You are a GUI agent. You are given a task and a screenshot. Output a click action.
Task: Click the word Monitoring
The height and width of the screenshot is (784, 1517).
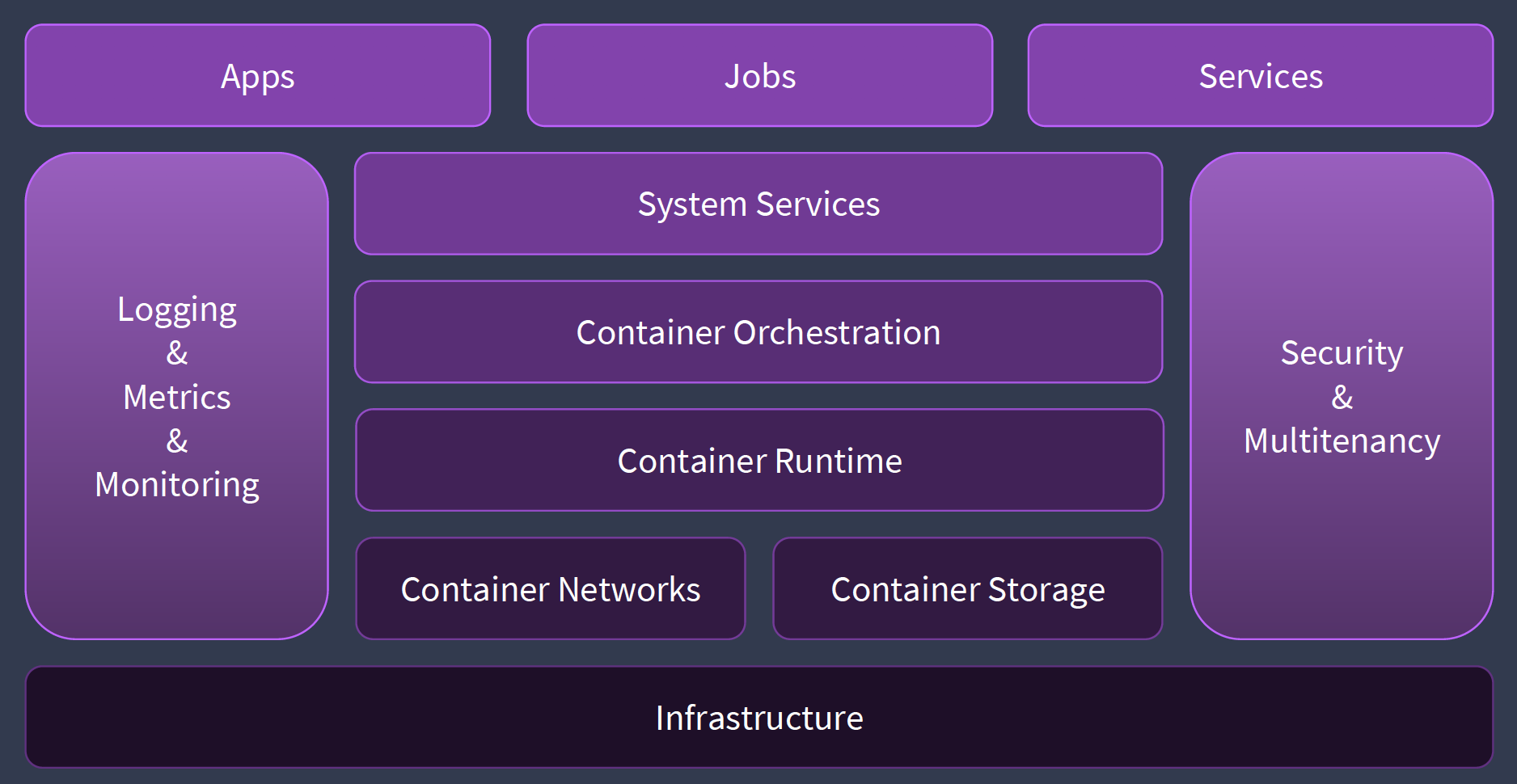pyautogui.click(x=177, y=485)
